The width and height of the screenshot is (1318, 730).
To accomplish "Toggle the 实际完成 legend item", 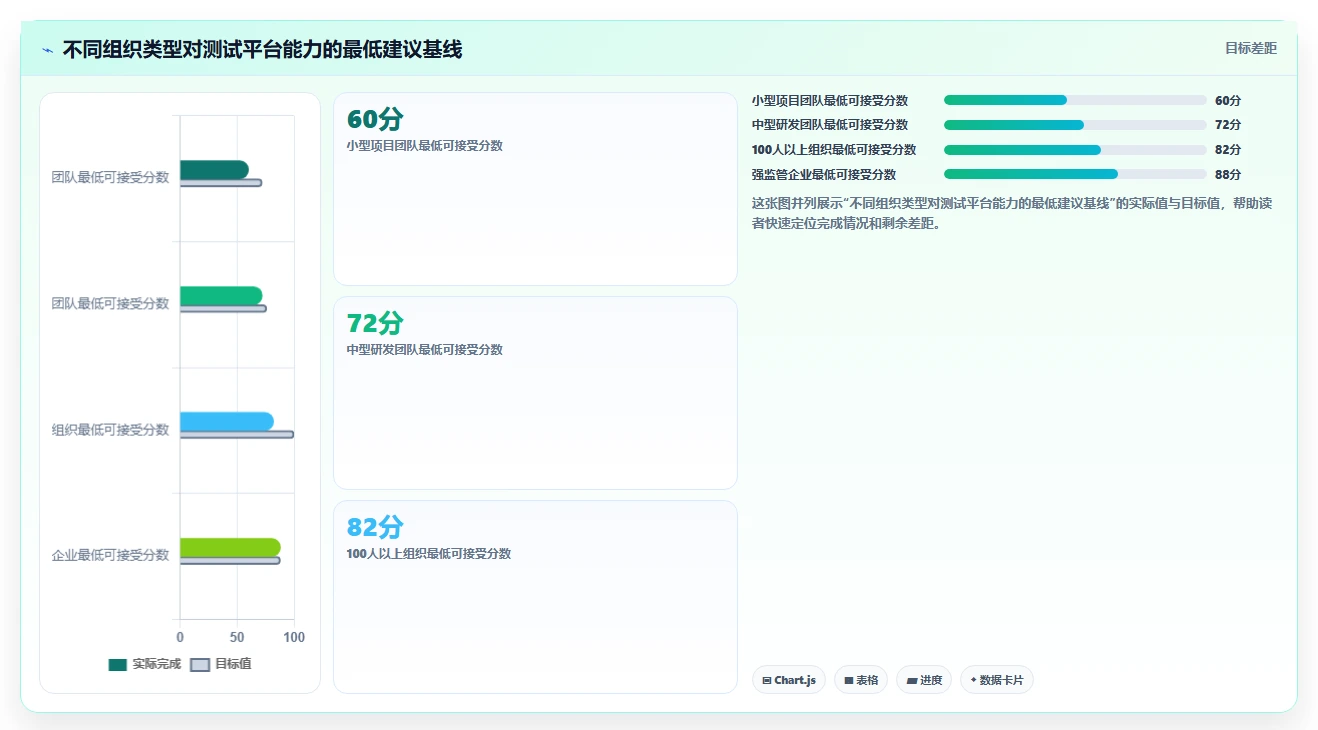I will pos(144,664).
